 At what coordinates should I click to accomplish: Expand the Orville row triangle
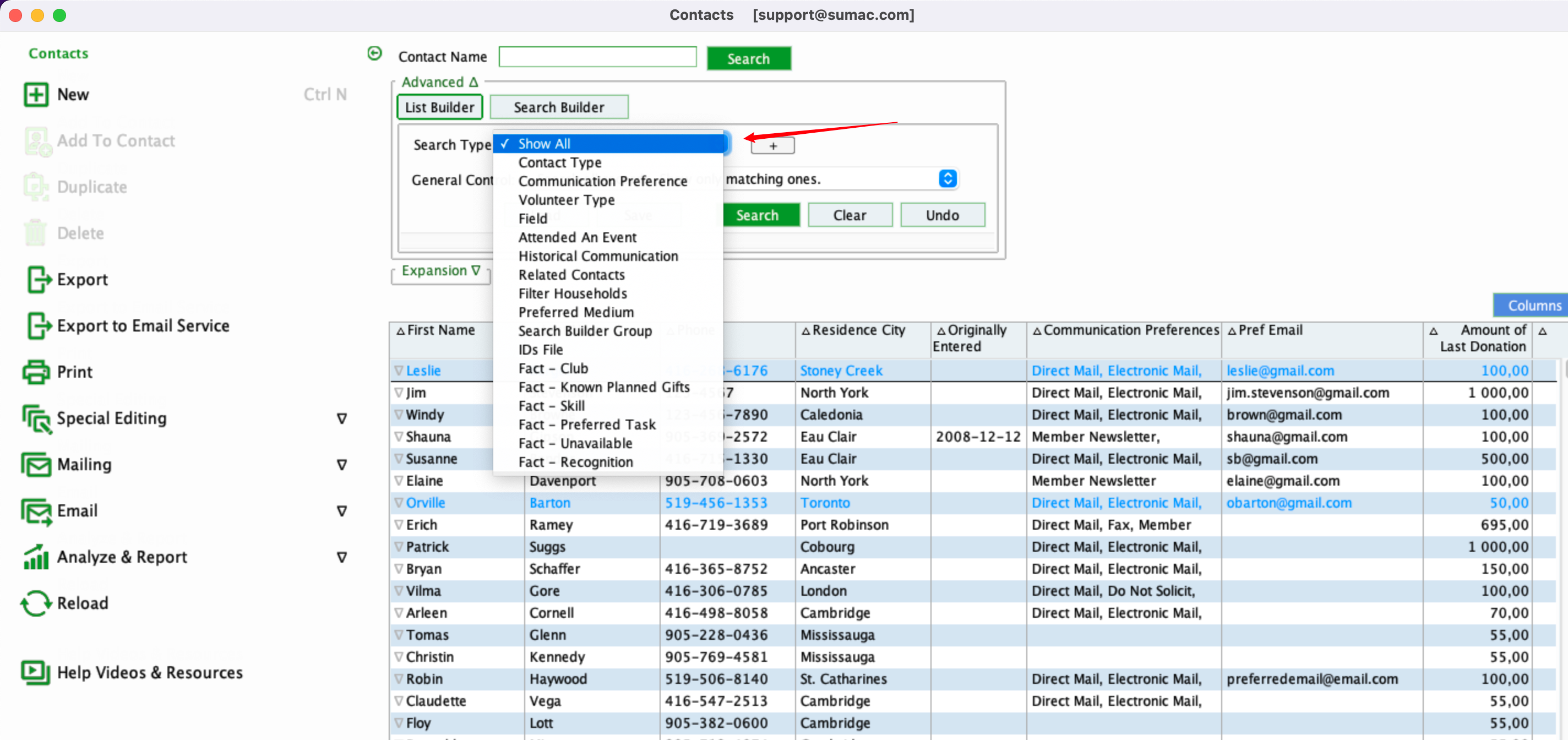coord(399,503)
